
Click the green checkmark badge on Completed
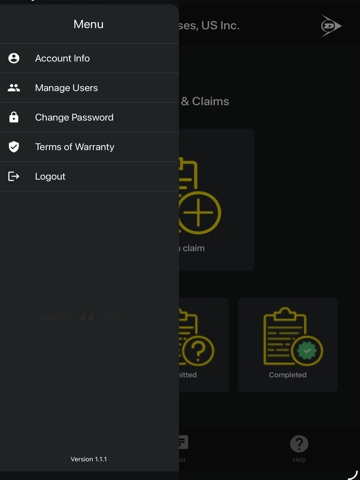307,351
